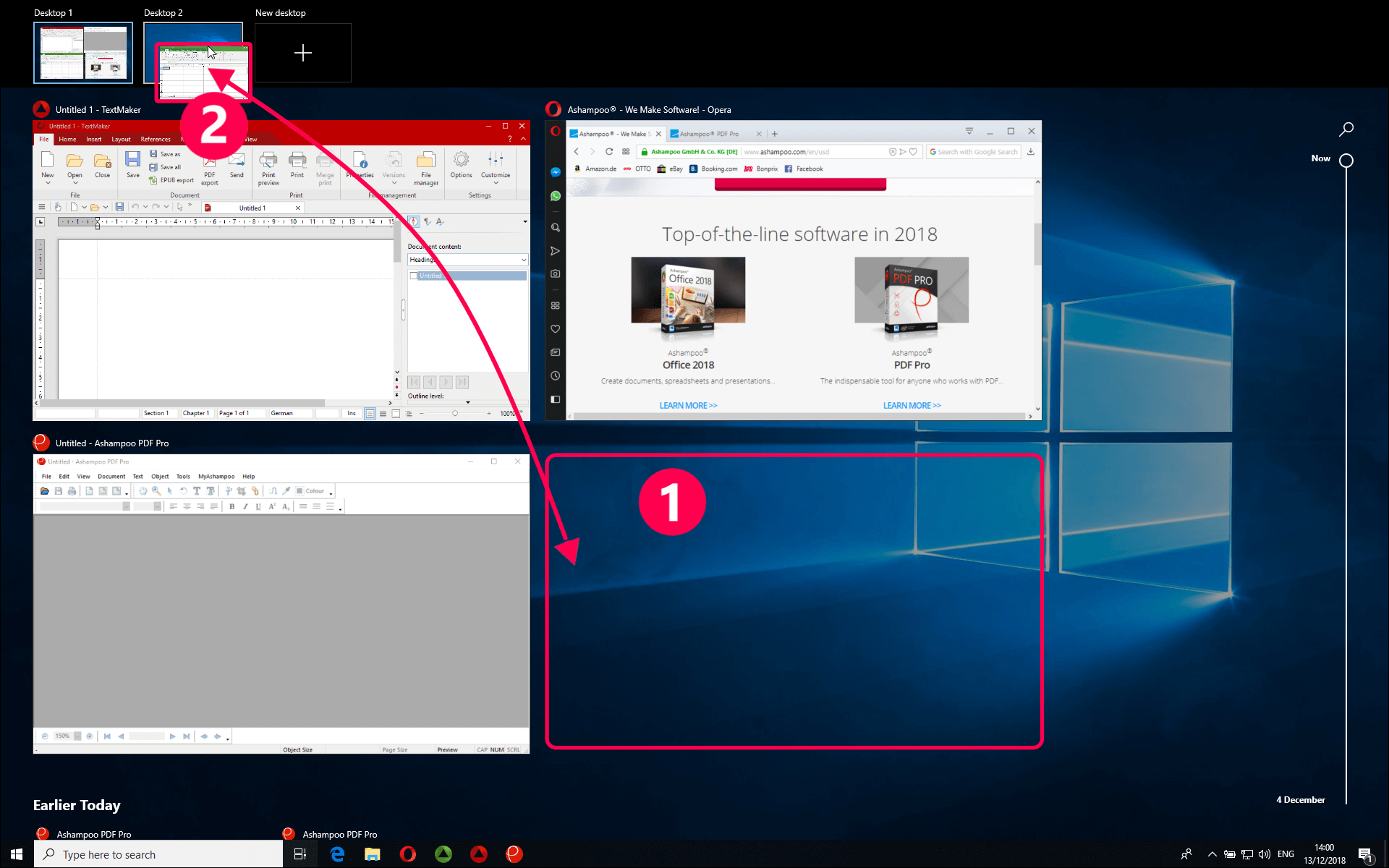Click EPUB export in TextMaker ribbon
The height and width of the screenshot is (868, 1389).
tap(171, 180)
